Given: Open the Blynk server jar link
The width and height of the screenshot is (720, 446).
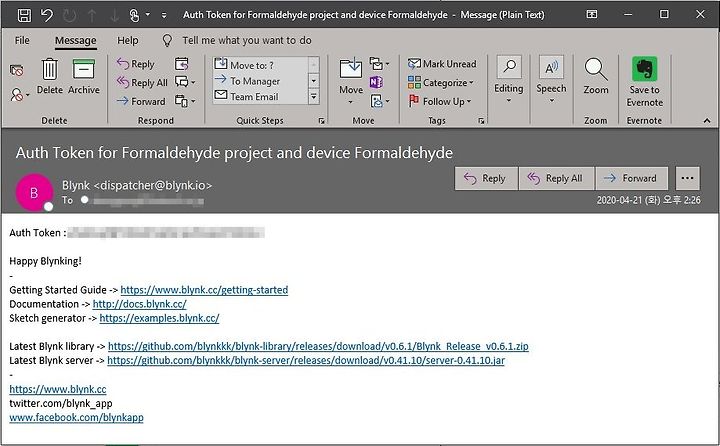Looking at the screenshot, I should coord(306,361).
